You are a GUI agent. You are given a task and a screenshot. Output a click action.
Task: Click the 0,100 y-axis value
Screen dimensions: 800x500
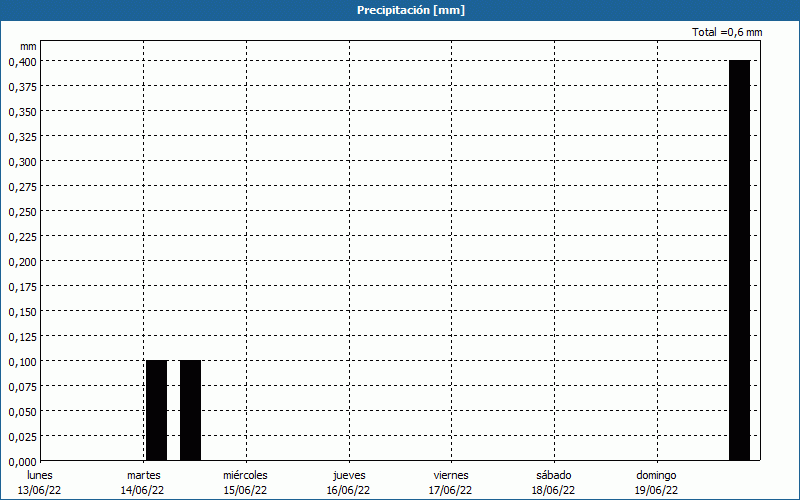tap(23, 362)
